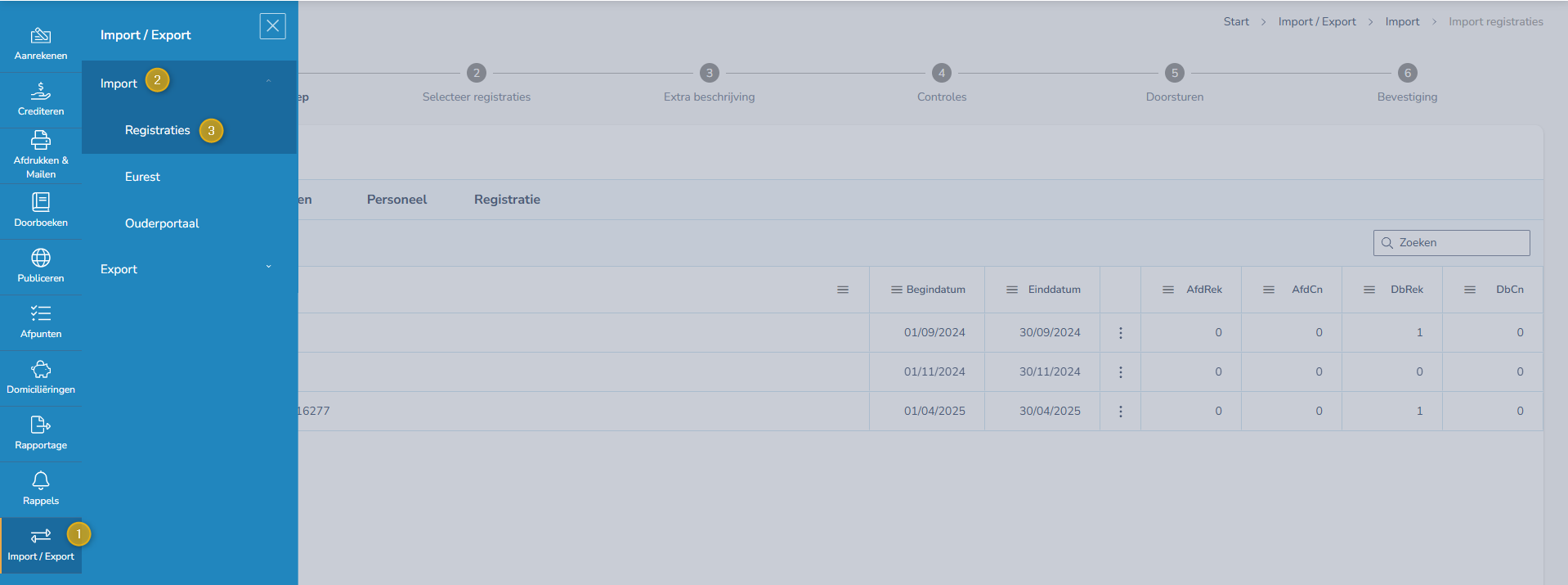This screenshot has width=1568, height=585.
Task: Switch to the Personeel tab
Action: 396,200
